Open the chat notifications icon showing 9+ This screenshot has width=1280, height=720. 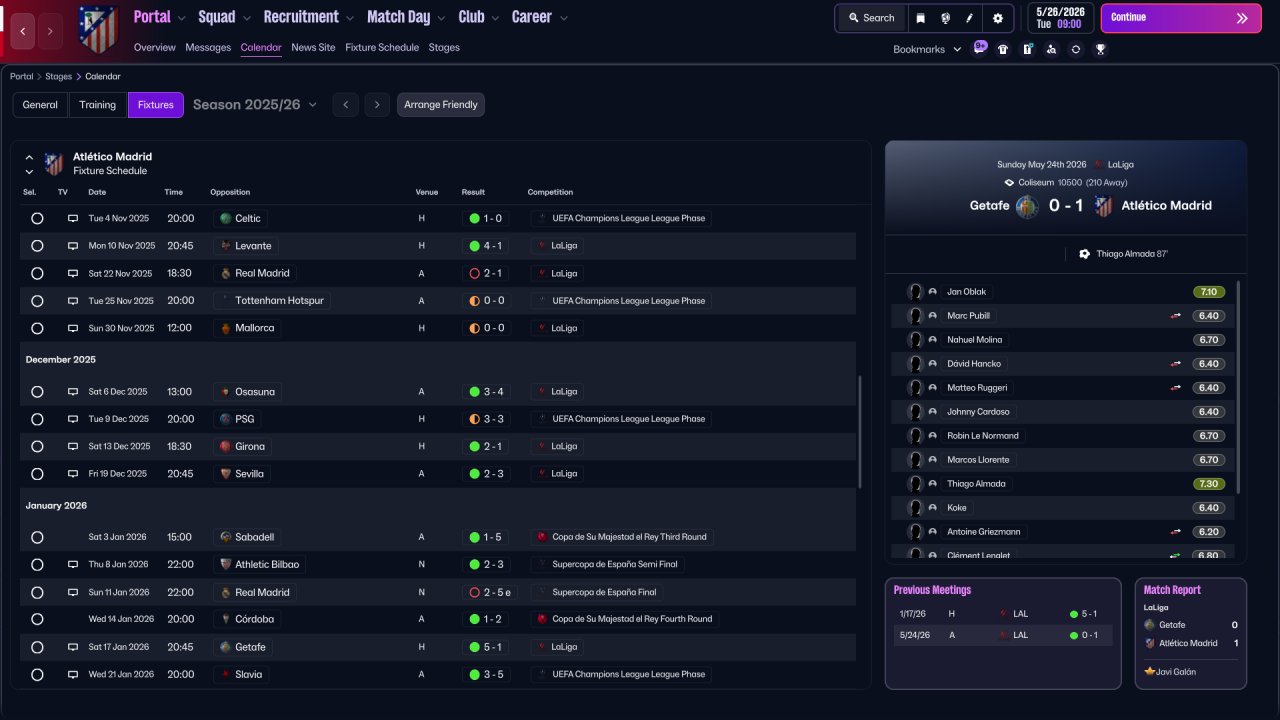click(979, 48)
